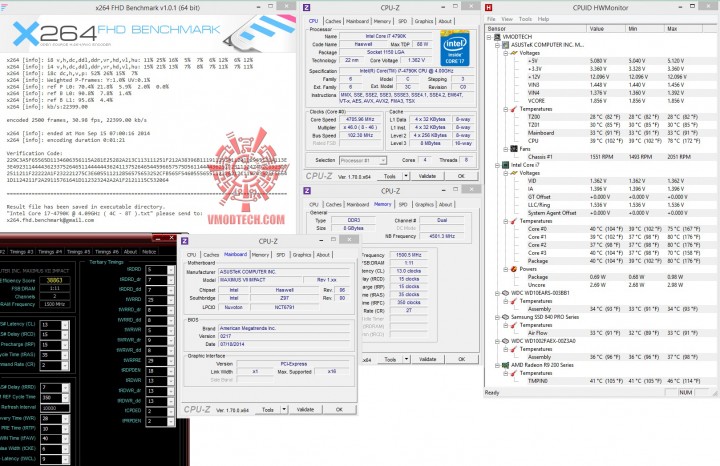Open the tWRRD timing dropdown

170,300
